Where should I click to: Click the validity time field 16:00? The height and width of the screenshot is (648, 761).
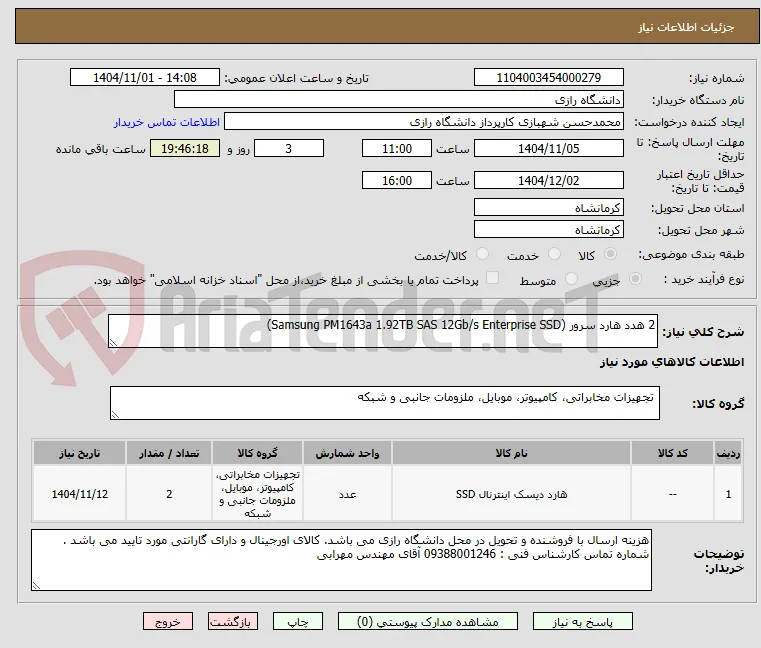pyautogui.click(x=397, y=181)
